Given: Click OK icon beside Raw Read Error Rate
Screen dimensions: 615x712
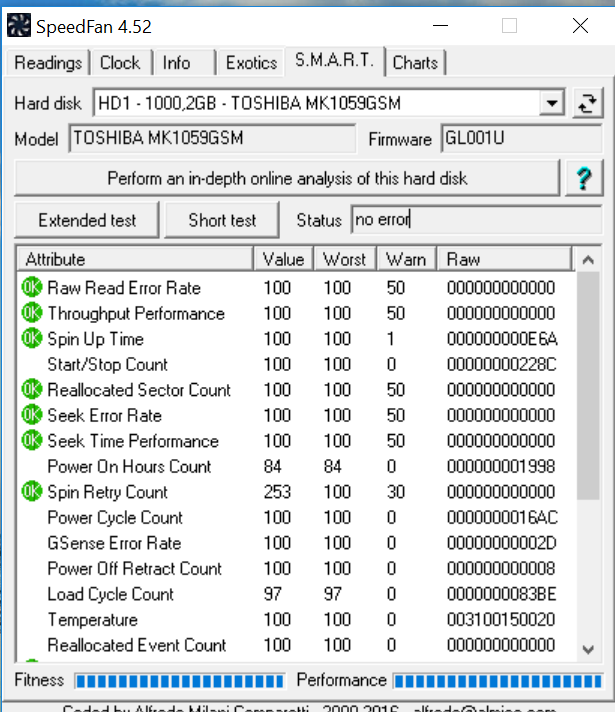Looking at the screenshot, I should click(x=32, y=288).
